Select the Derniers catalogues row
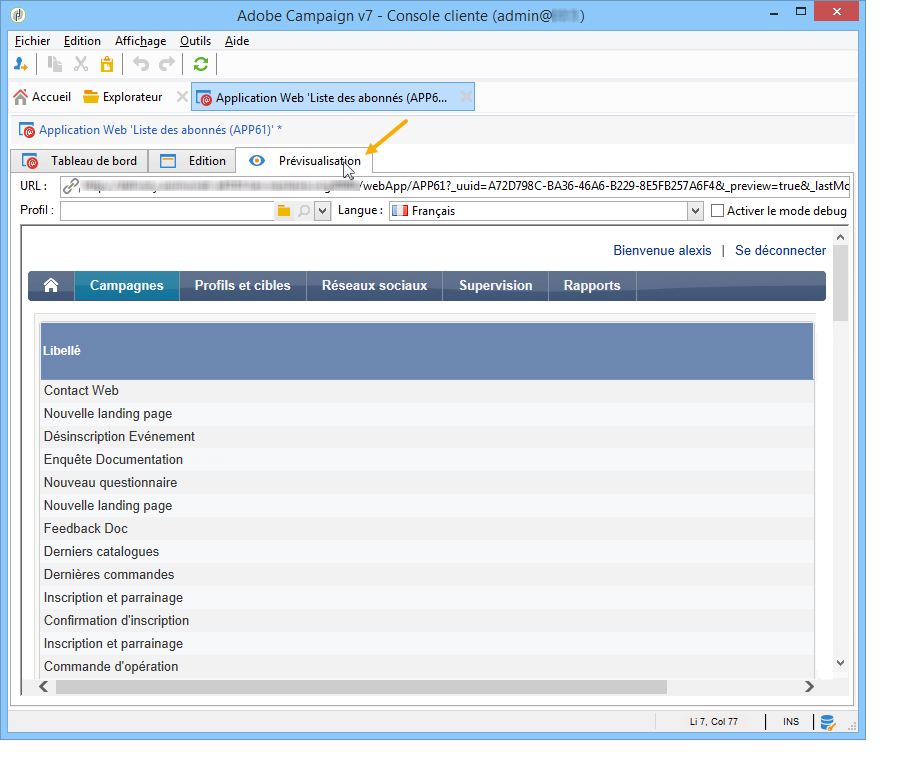The image size is (919, 781). pyautogui.click(x=427, y=551)
